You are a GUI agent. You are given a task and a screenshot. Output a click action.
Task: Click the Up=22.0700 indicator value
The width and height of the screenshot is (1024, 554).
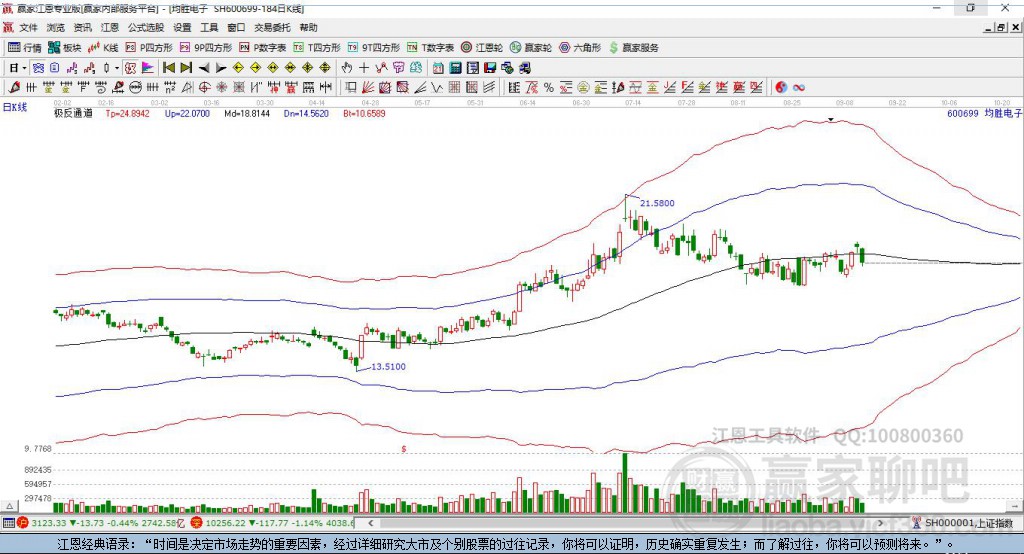187,113
